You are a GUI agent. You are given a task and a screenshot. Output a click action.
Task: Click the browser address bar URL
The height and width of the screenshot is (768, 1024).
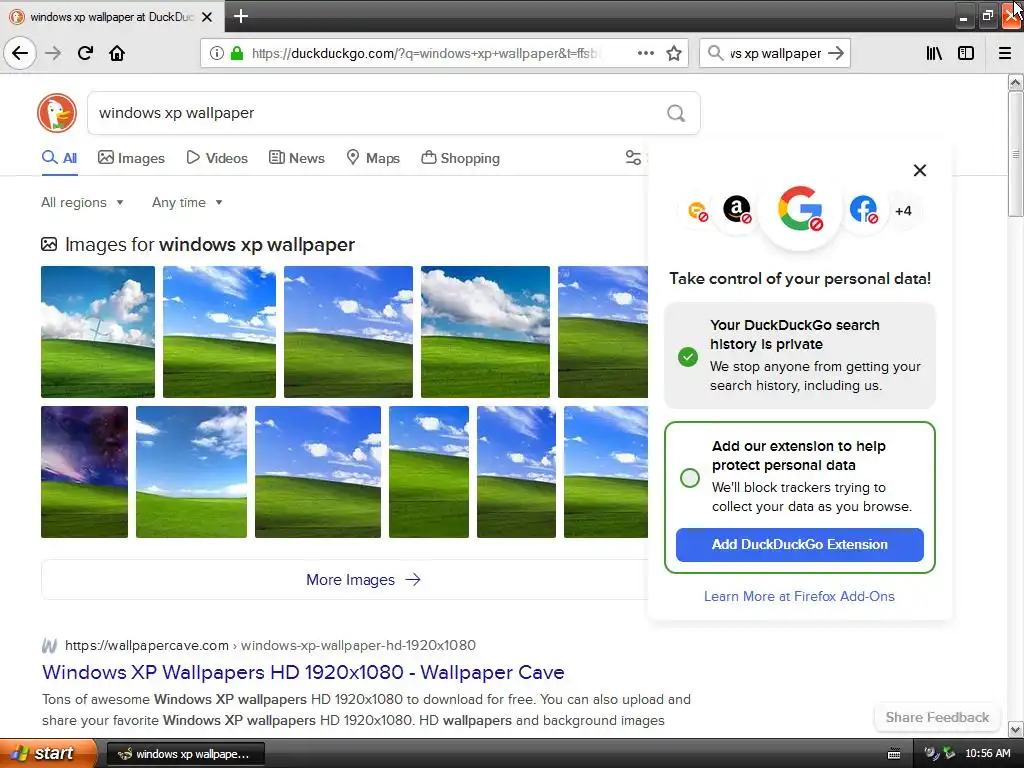(425, 53)
